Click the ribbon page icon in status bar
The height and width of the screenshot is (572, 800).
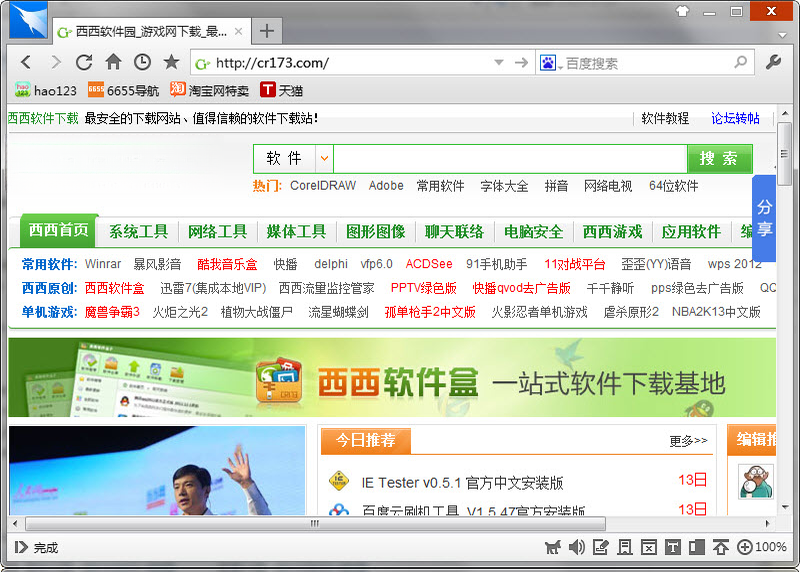(624, 547)
